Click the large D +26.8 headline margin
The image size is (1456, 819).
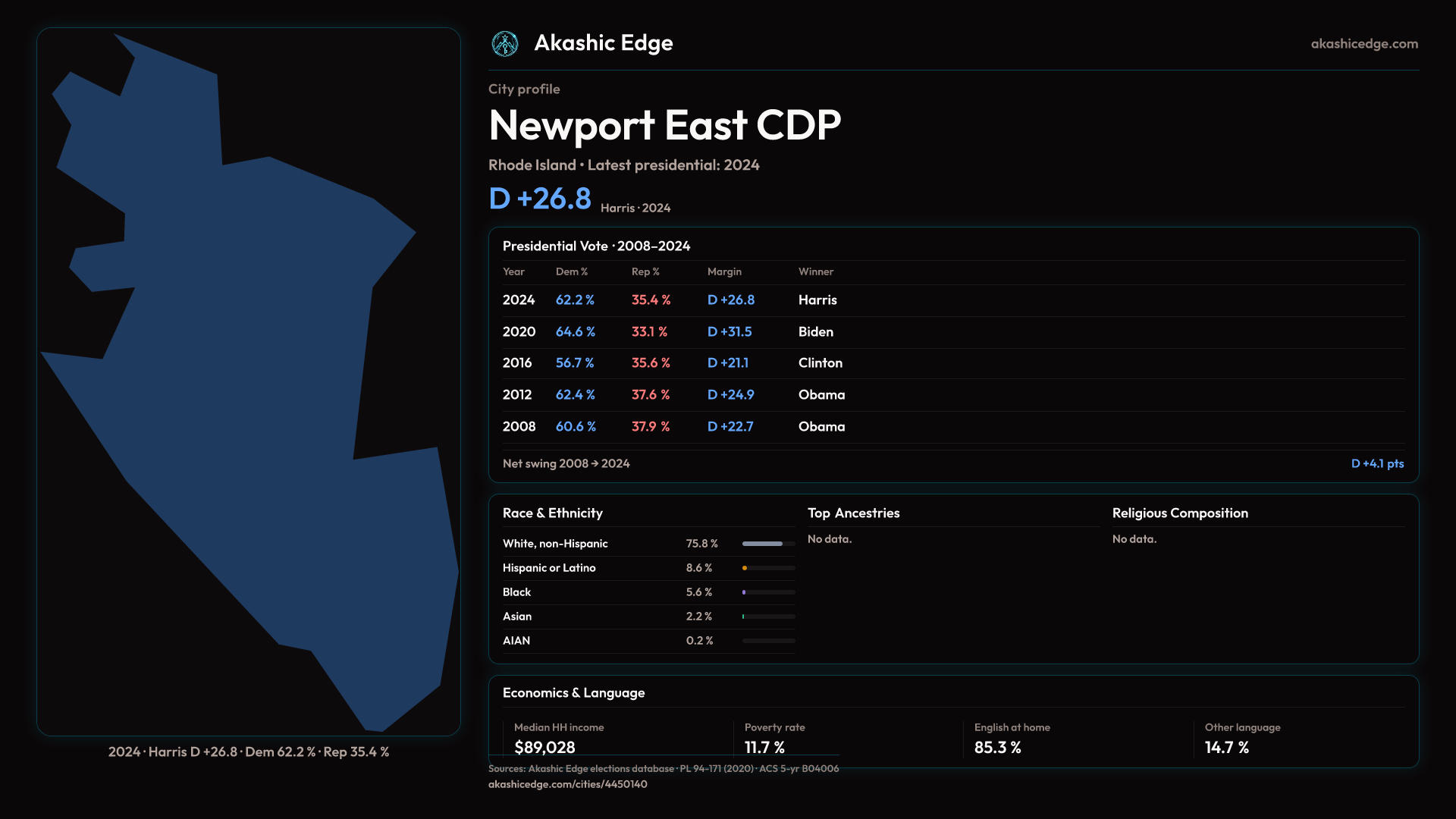[x=540, y=199]
